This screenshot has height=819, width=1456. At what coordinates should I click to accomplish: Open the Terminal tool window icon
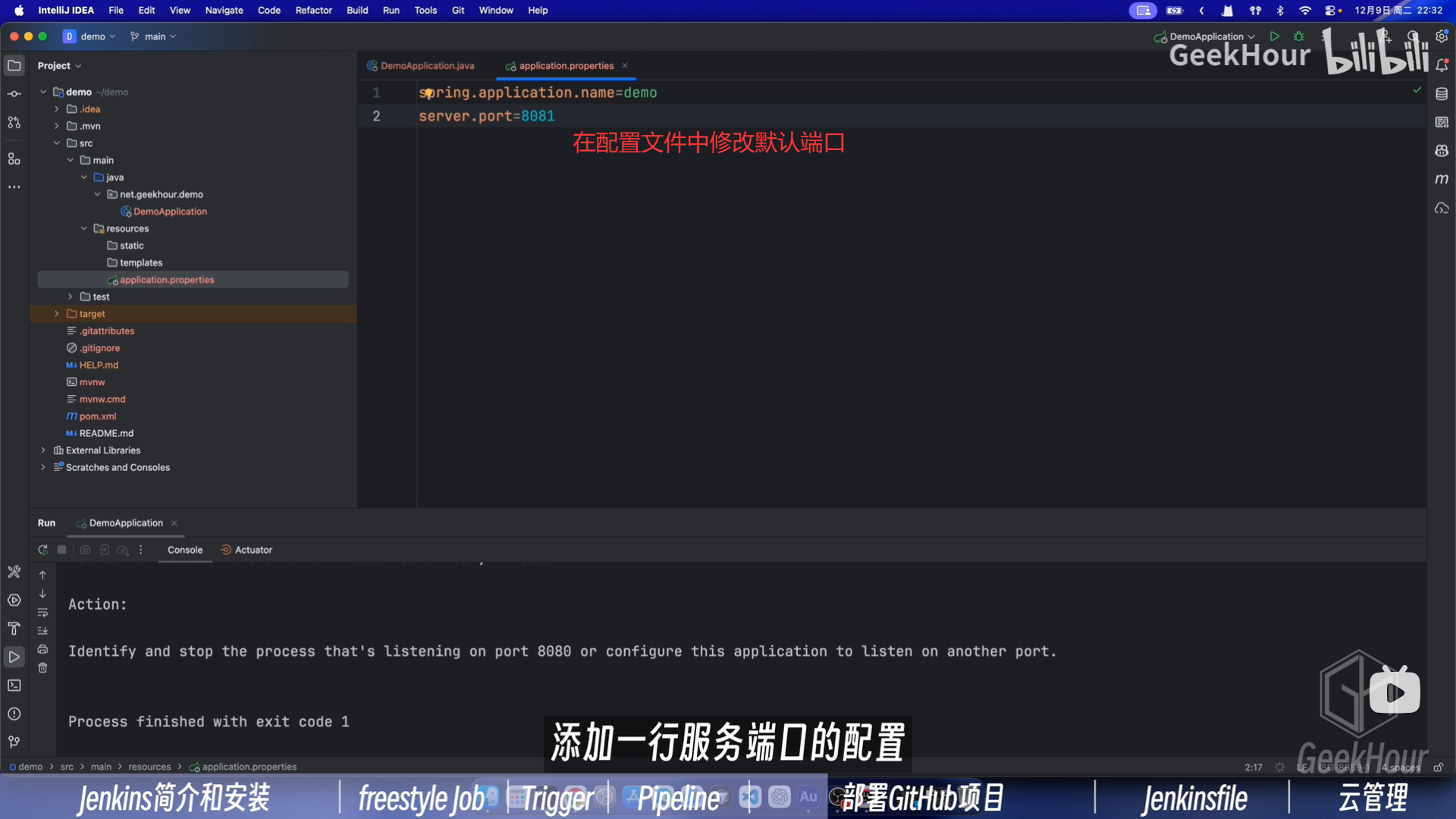[14, 686]
